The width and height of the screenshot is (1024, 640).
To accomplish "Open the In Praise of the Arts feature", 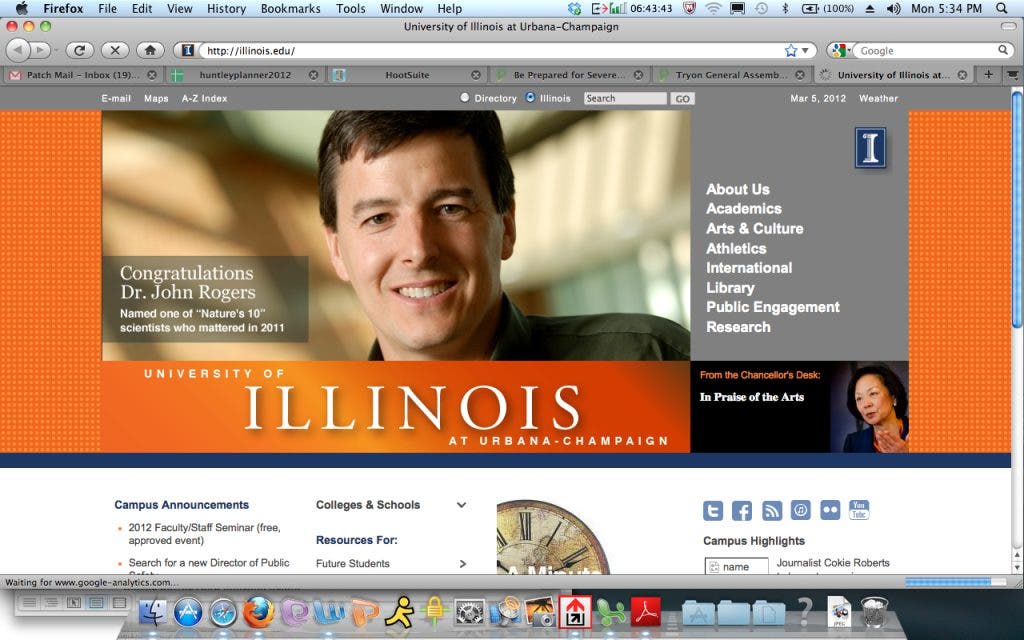I will click(x=752, y=397).
